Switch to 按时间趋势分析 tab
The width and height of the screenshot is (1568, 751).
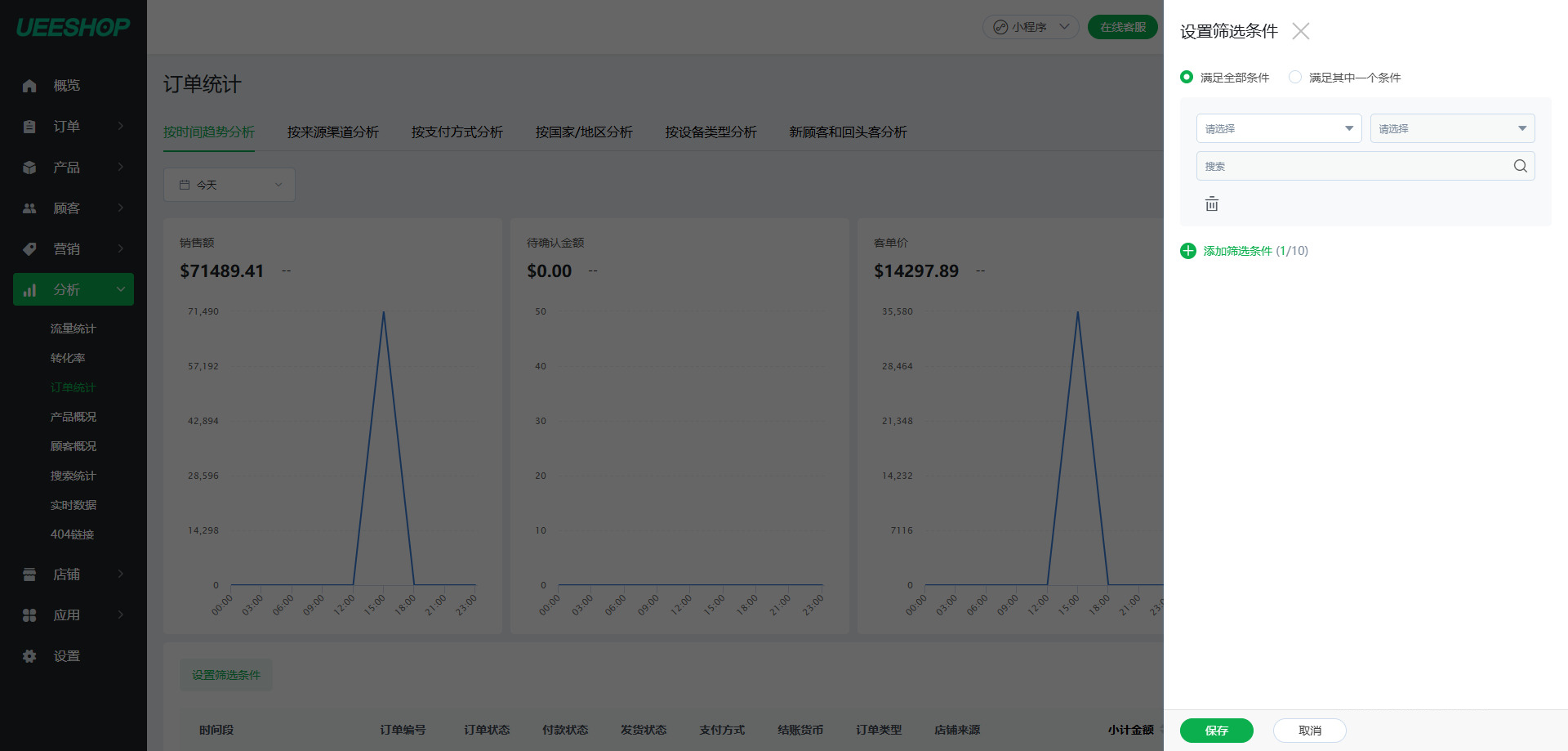(209, 132)
